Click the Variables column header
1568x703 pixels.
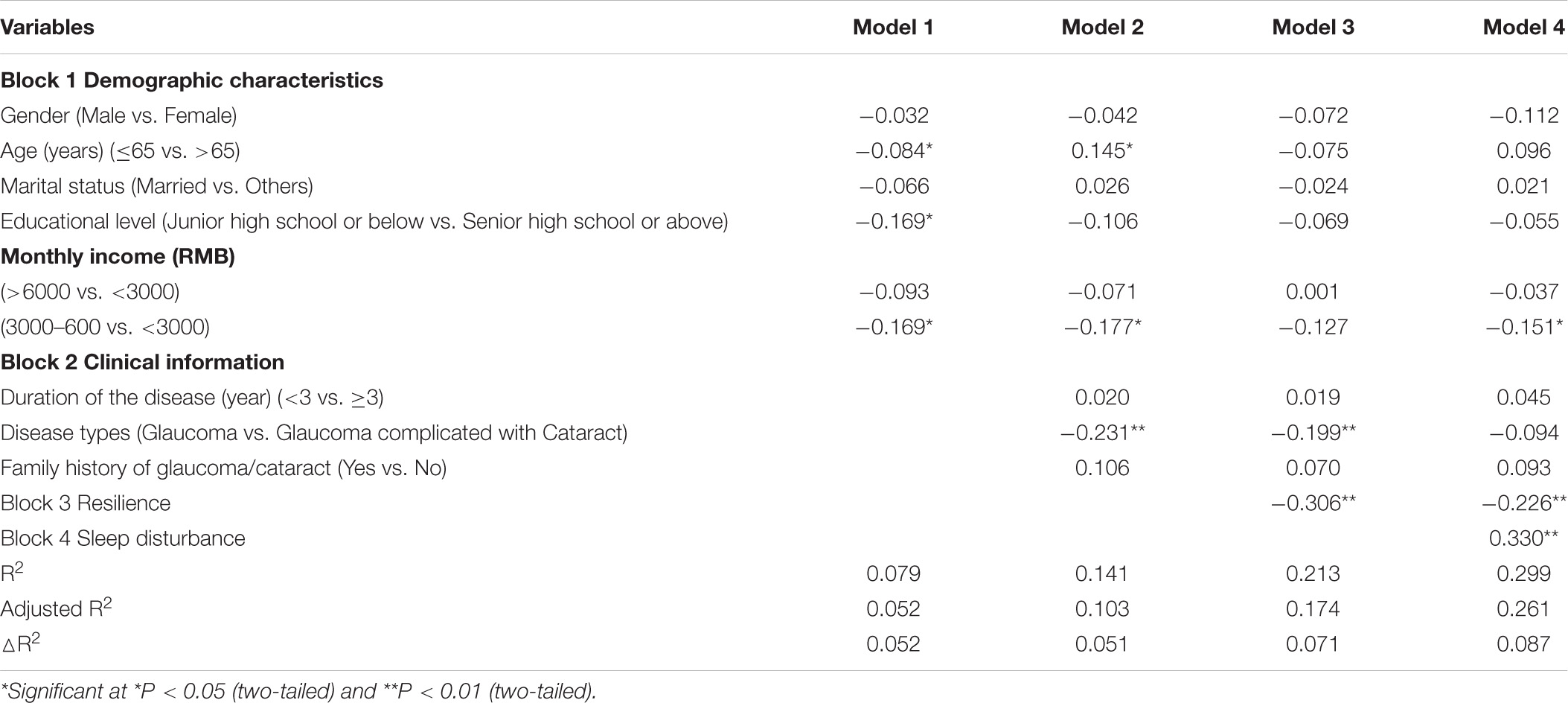pos(48,28)
